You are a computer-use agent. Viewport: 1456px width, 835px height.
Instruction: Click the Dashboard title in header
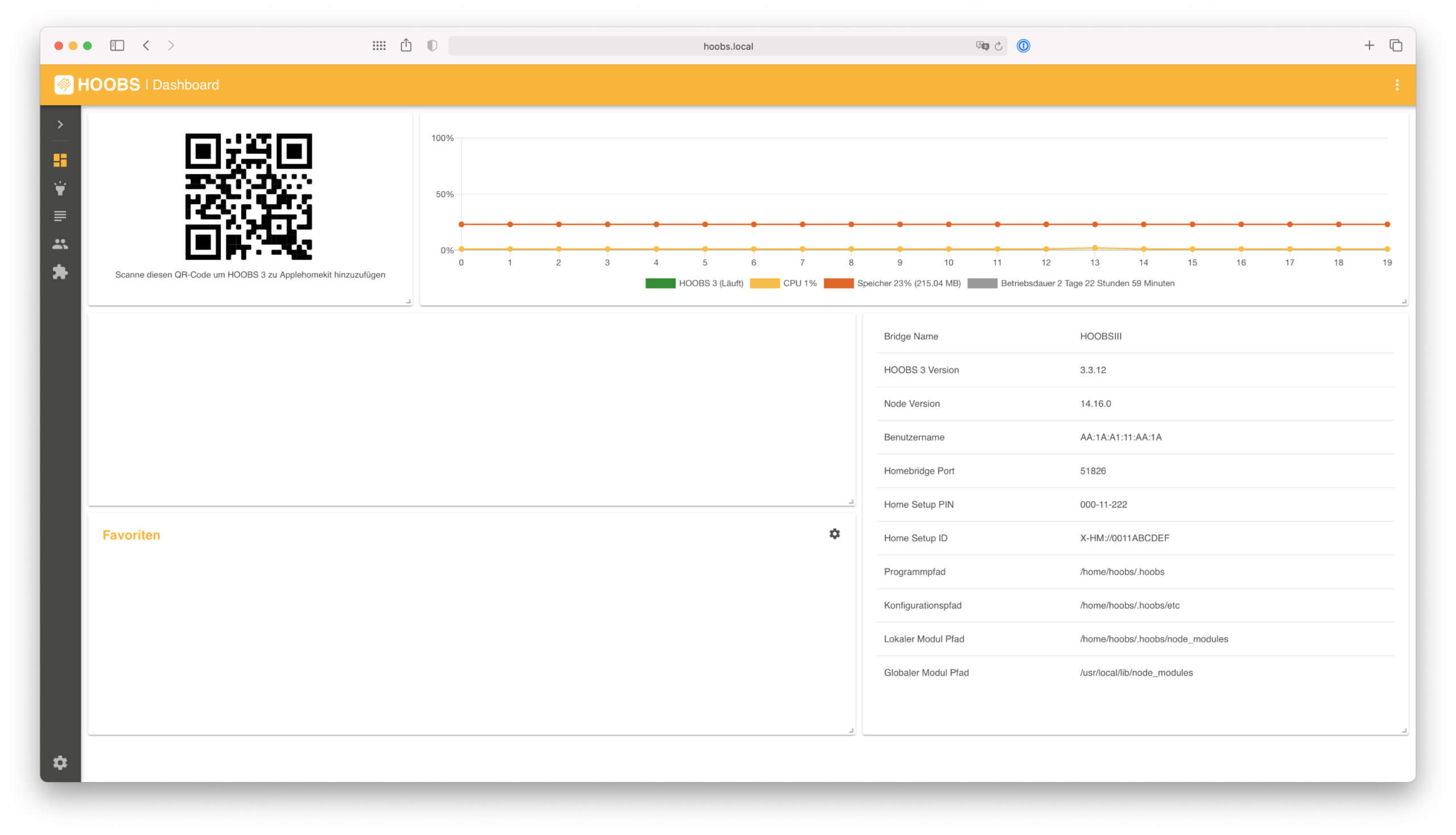point(186,85)
